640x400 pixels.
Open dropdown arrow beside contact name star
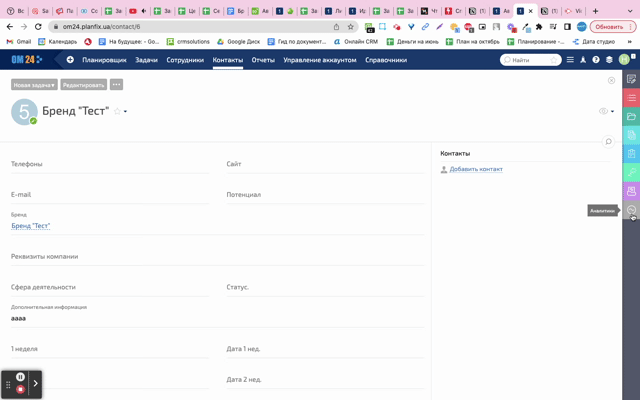point(125,111)
